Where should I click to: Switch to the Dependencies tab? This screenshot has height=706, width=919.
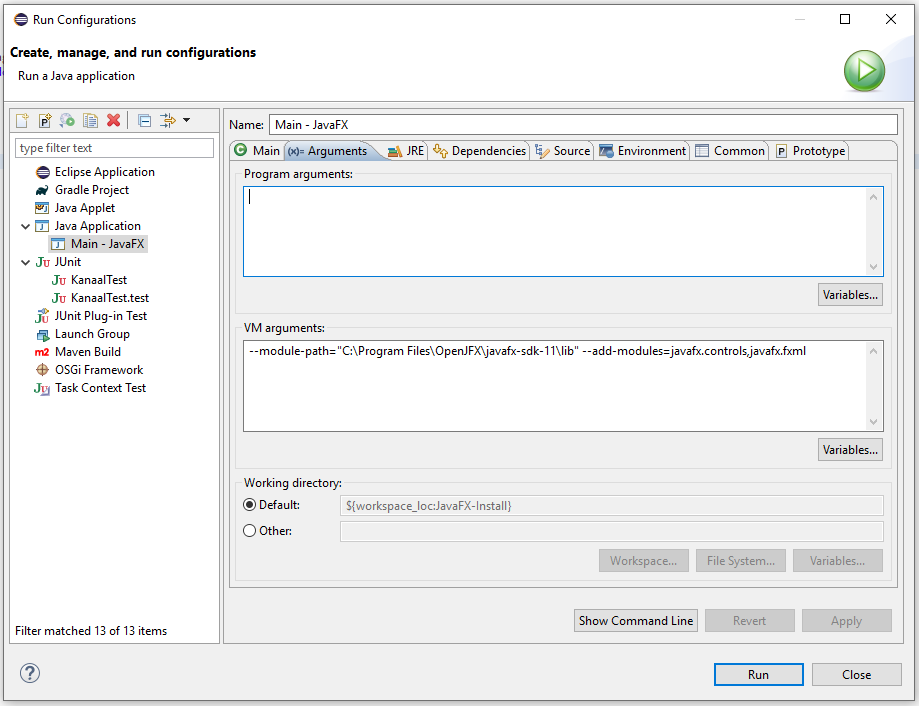[x=479, y=151]
